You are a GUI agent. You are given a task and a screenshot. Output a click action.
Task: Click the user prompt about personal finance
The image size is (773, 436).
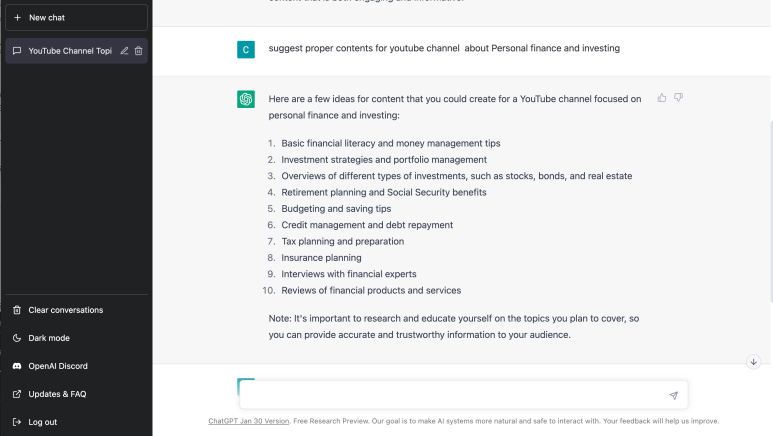click(x=444, y=48)
